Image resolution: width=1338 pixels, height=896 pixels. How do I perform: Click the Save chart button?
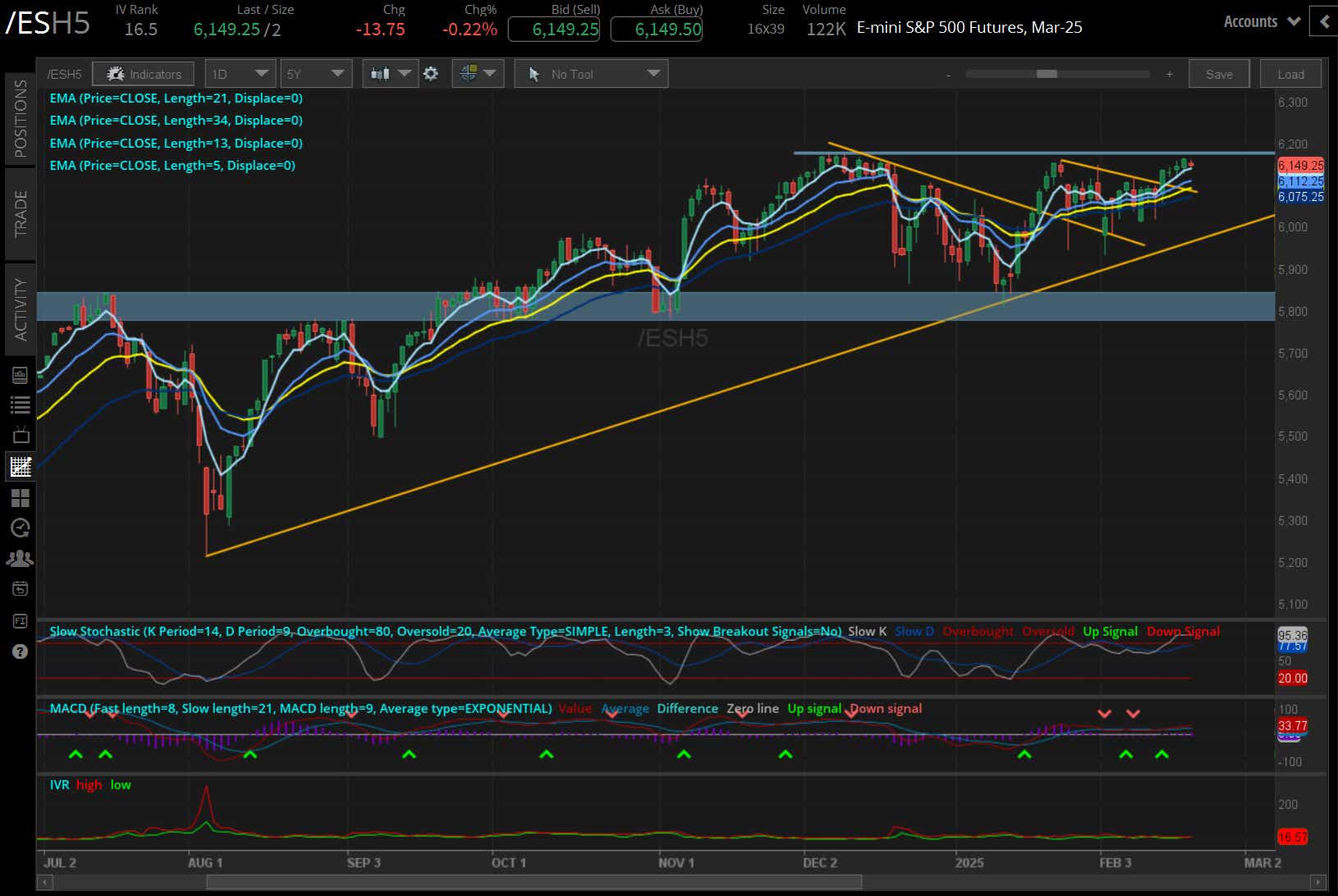pyautogui.click(x=1219, y=73)
